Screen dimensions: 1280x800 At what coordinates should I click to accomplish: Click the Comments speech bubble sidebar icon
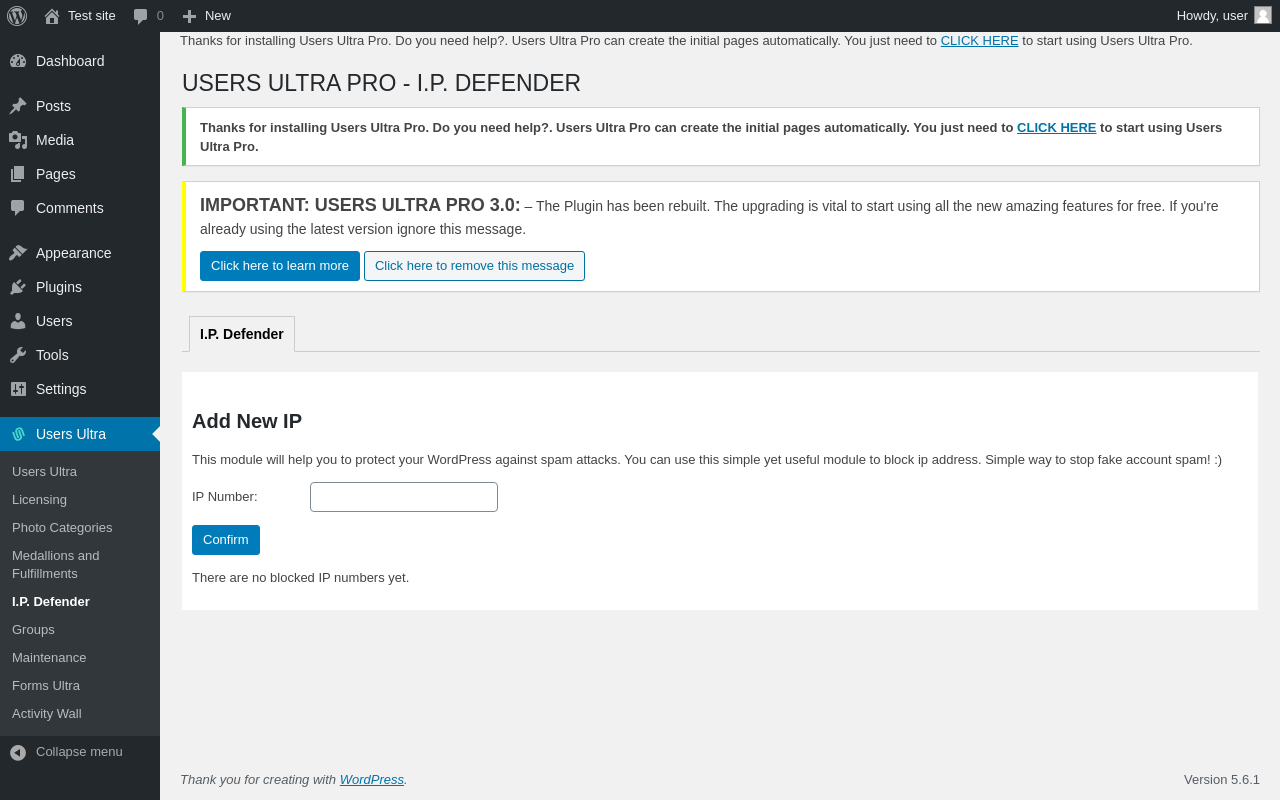18,208
